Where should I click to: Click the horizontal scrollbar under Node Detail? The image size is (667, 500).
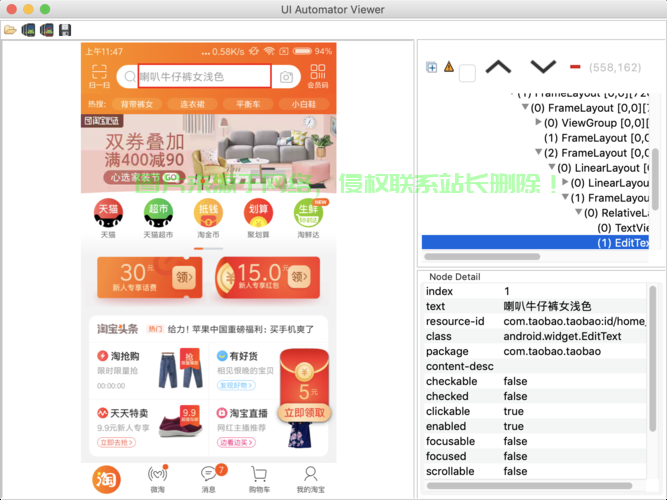(x=529, y=486)
